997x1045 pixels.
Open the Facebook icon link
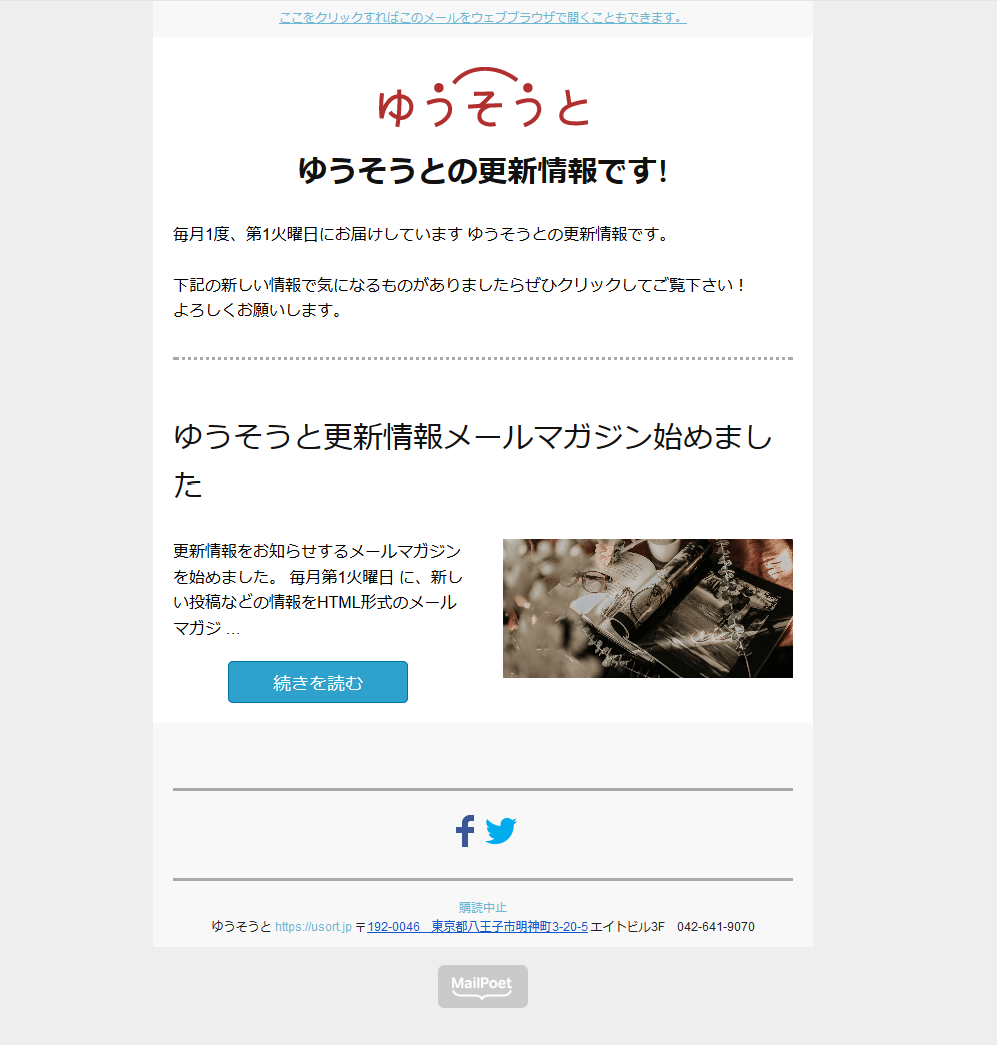(465, 831)
